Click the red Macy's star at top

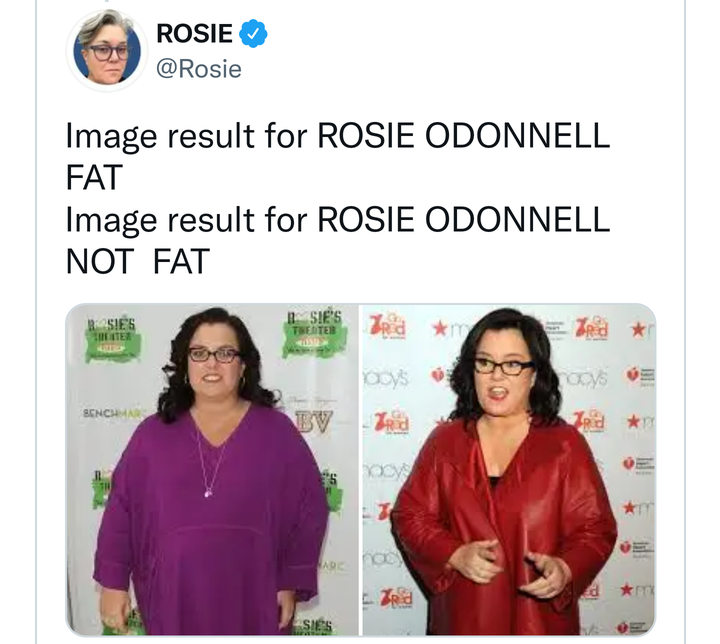[x=440, y=328]
